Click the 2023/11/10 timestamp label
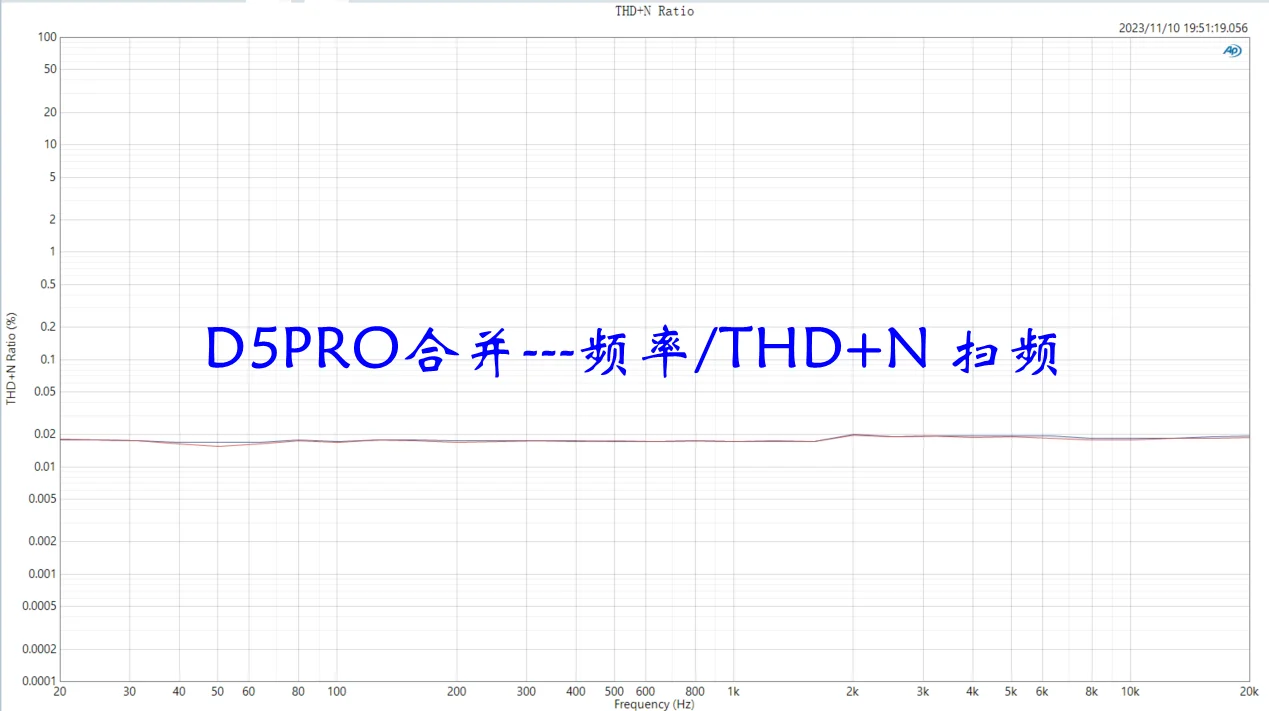The image size is (1269, 711). click(1183, 29)
